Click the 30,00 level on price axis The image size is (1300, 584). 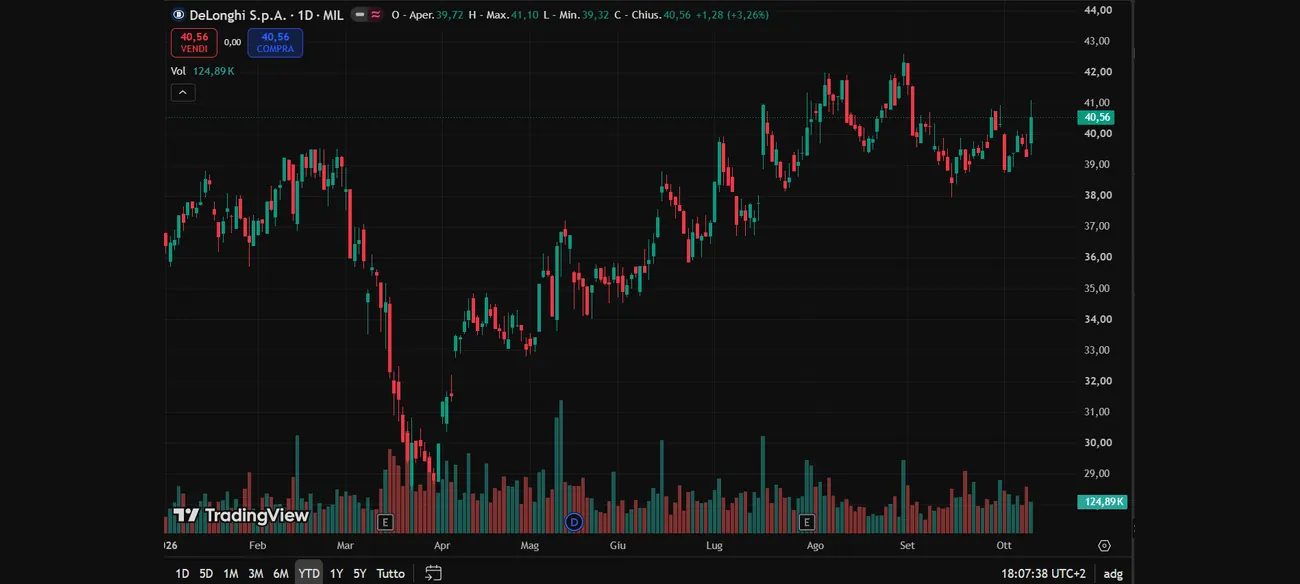(x=1098, y=443)
